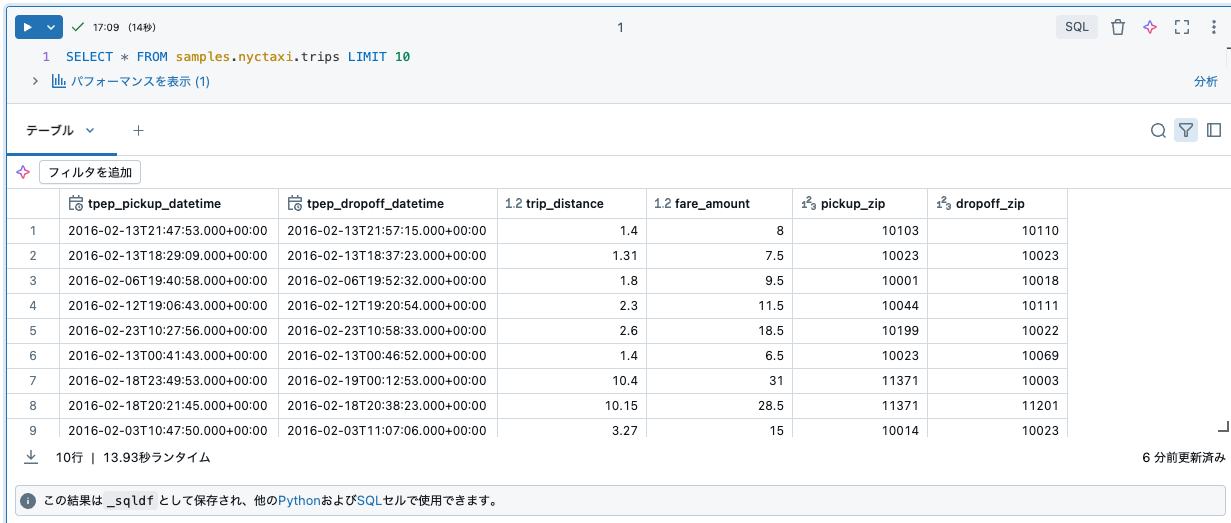Click the table resize handle corner
The height and width of the screenshot is (523, 1231).
1222,426
